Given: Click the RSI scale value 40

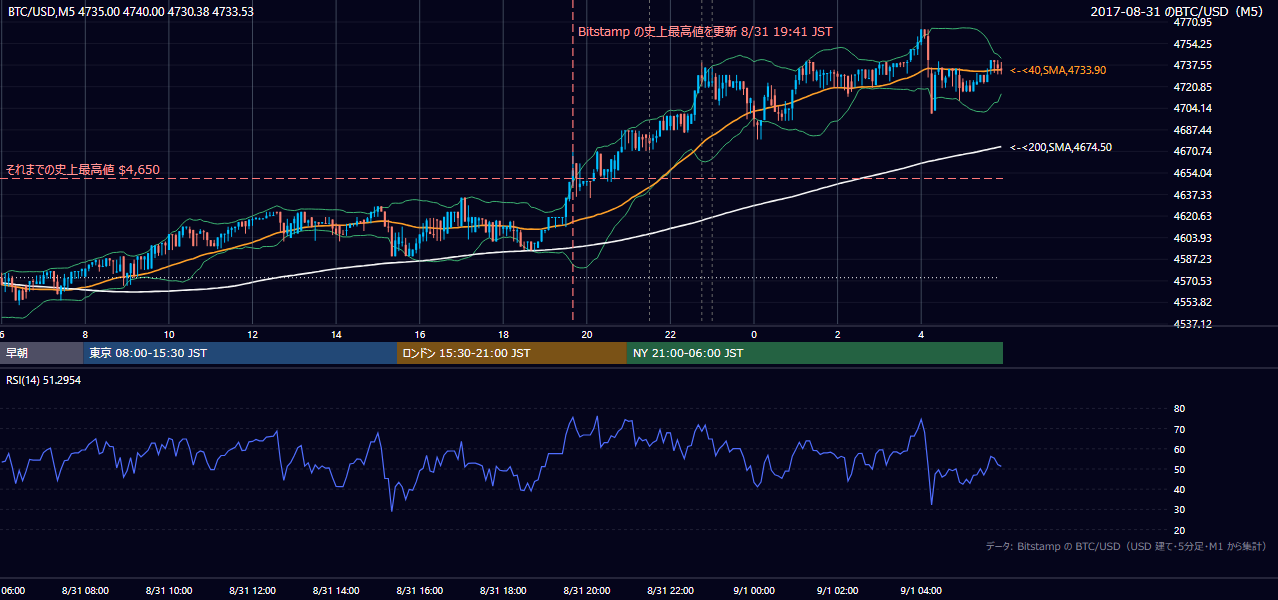Looking at the screenshot, I should click(1179, 490).
